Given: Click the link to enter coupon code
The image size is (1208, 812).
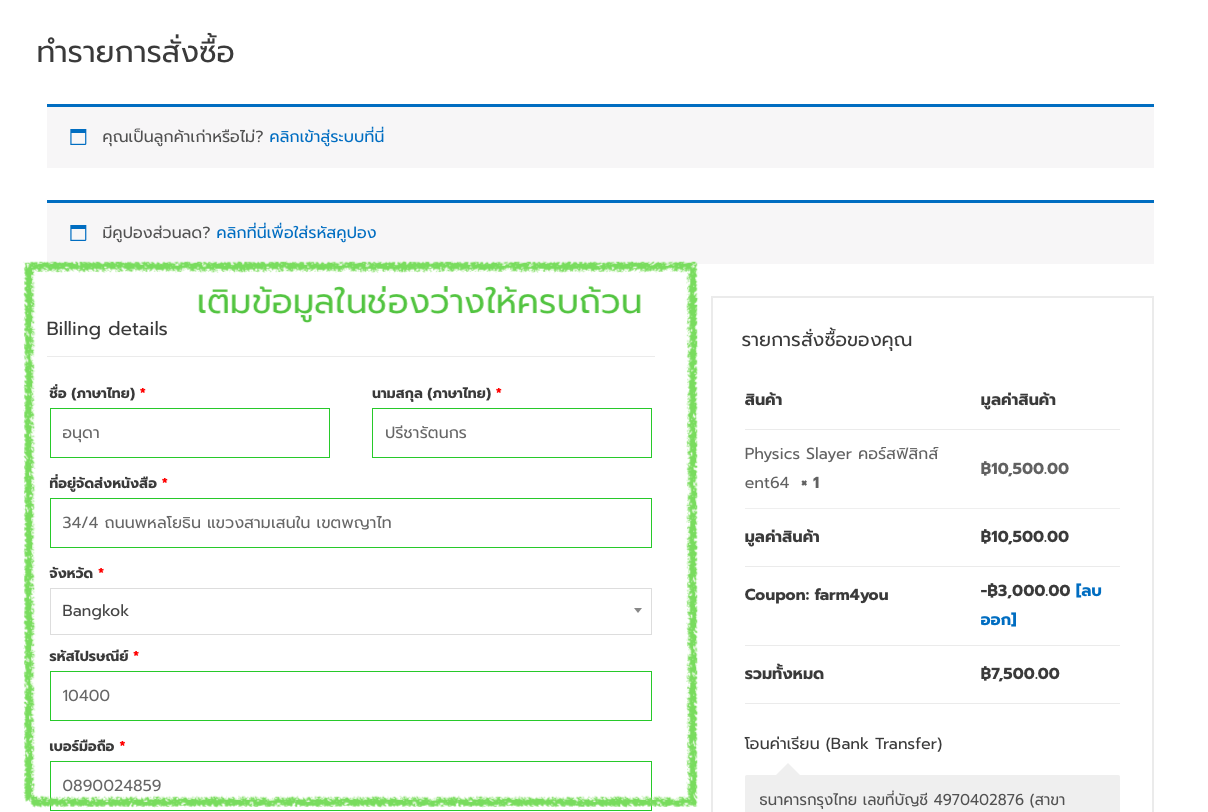Looking at the screenshot, I should click(x=295, y=233).
